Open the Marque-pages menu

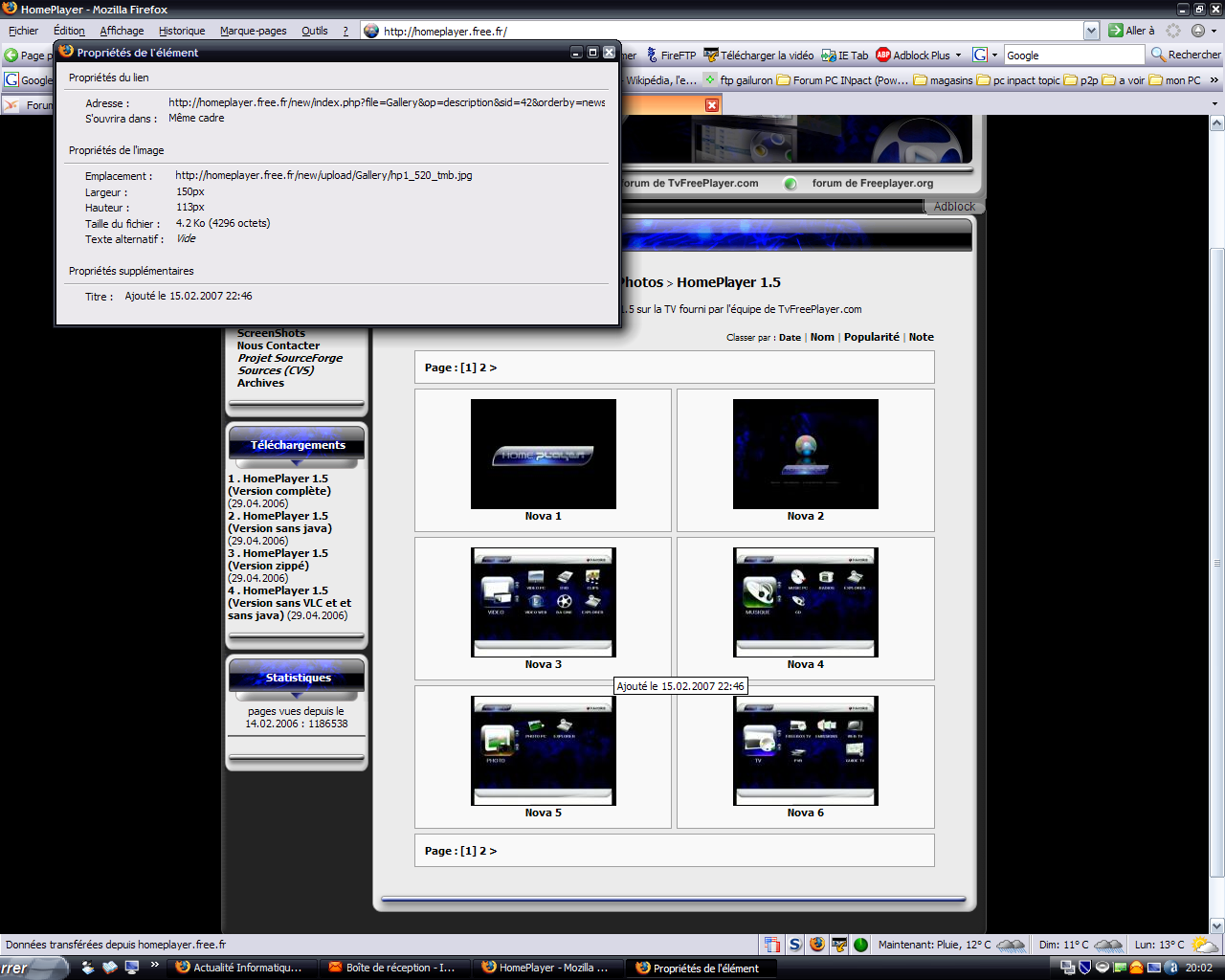coord(253,31)
